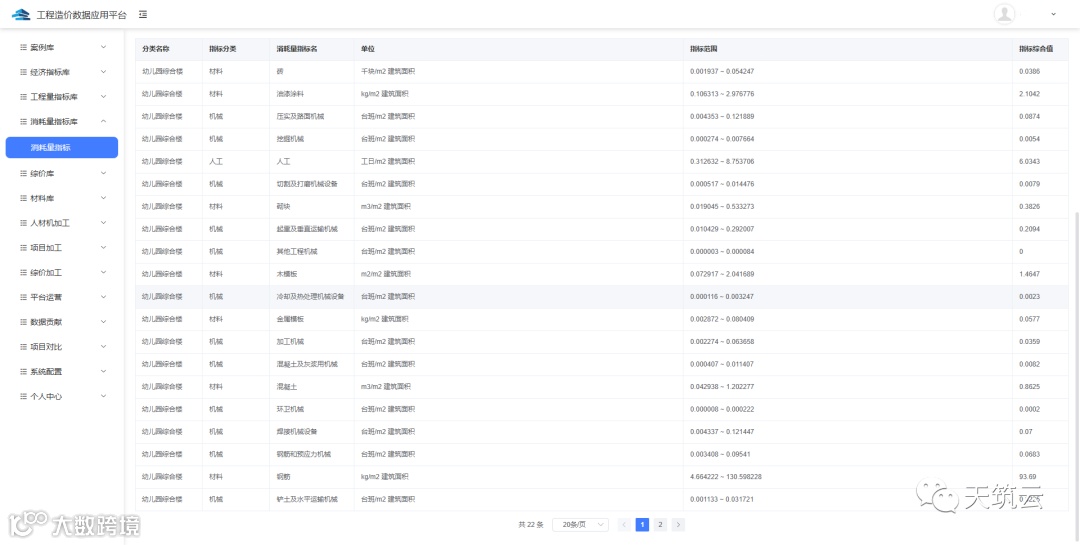
Task: Select the 切割及打磨机械设备 cell
Action: [311, 184]
